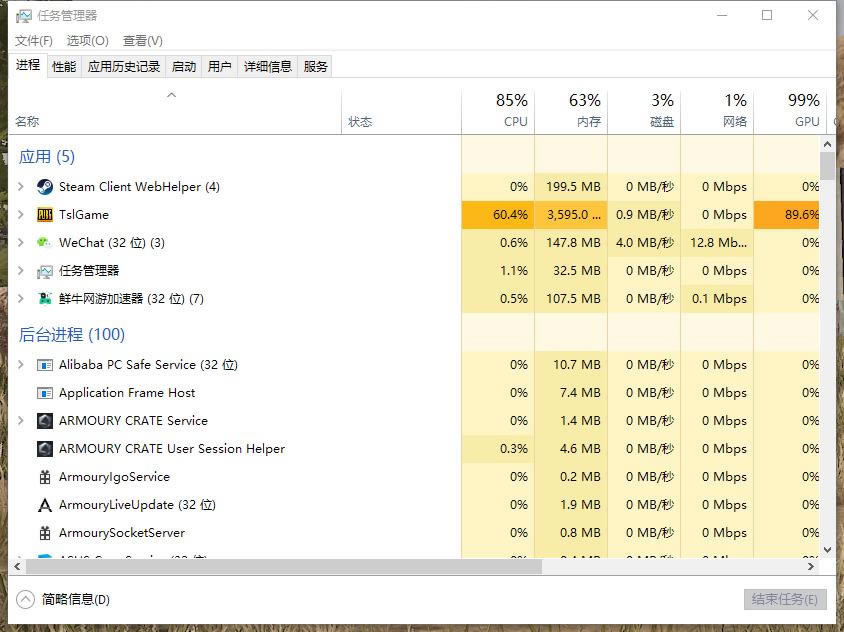Click WeChat disk value 4.0 MB/秒

[x=645, y=243]
